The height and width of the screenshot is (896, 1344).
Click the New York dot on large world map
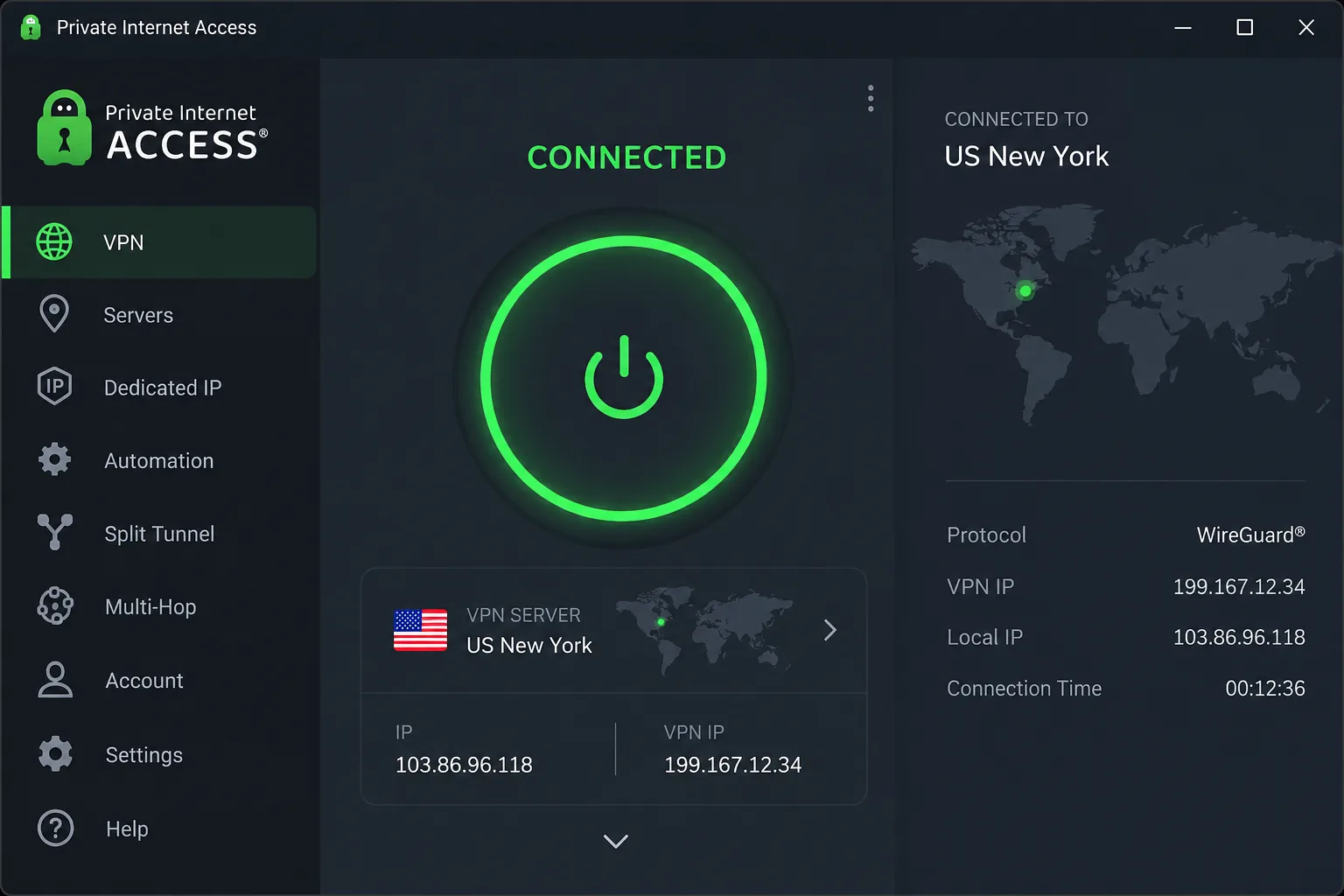pos(1025,290)
